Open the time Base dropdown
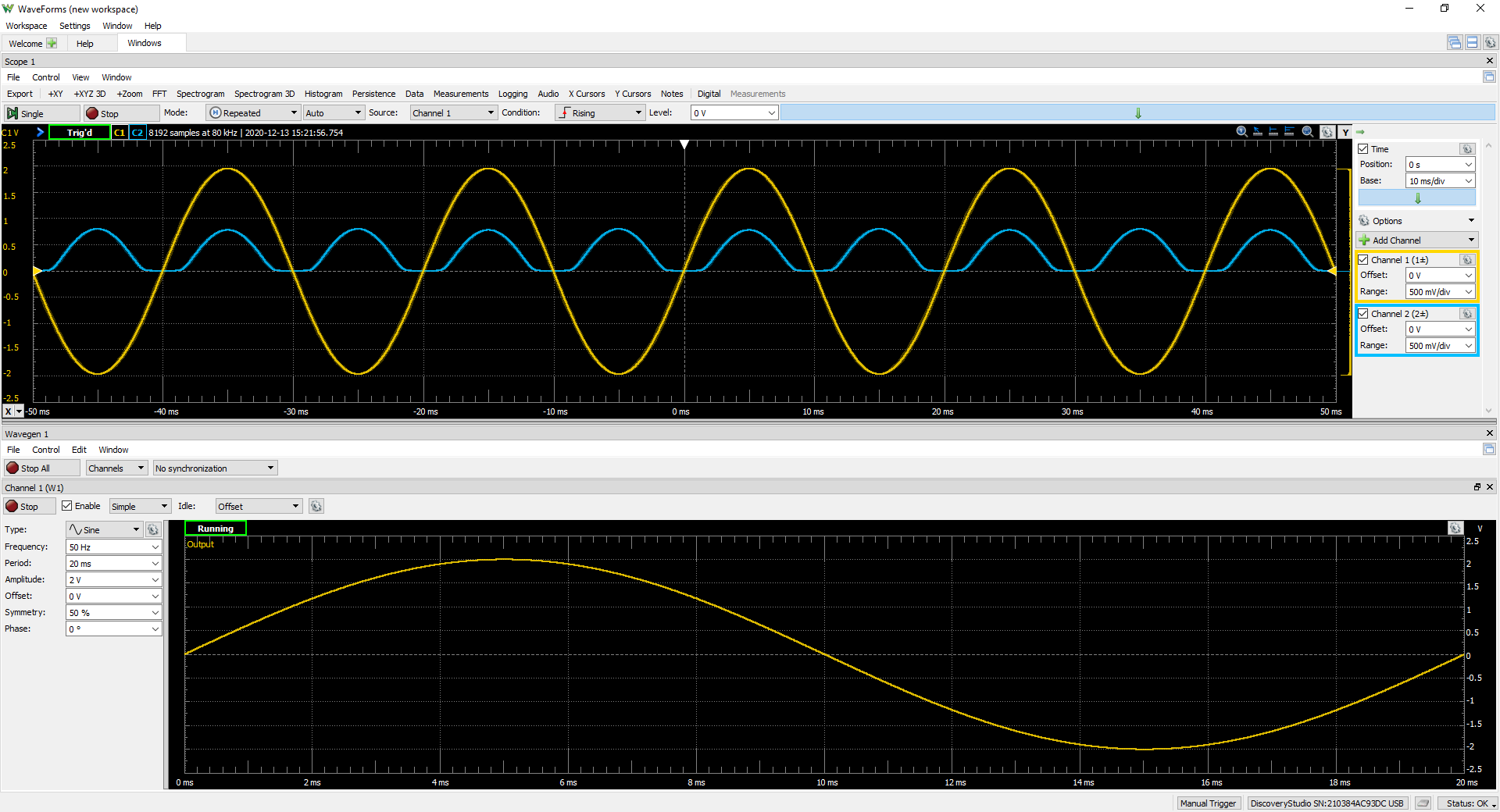This screenshot has height=812, width=1500. (1441, 181)
